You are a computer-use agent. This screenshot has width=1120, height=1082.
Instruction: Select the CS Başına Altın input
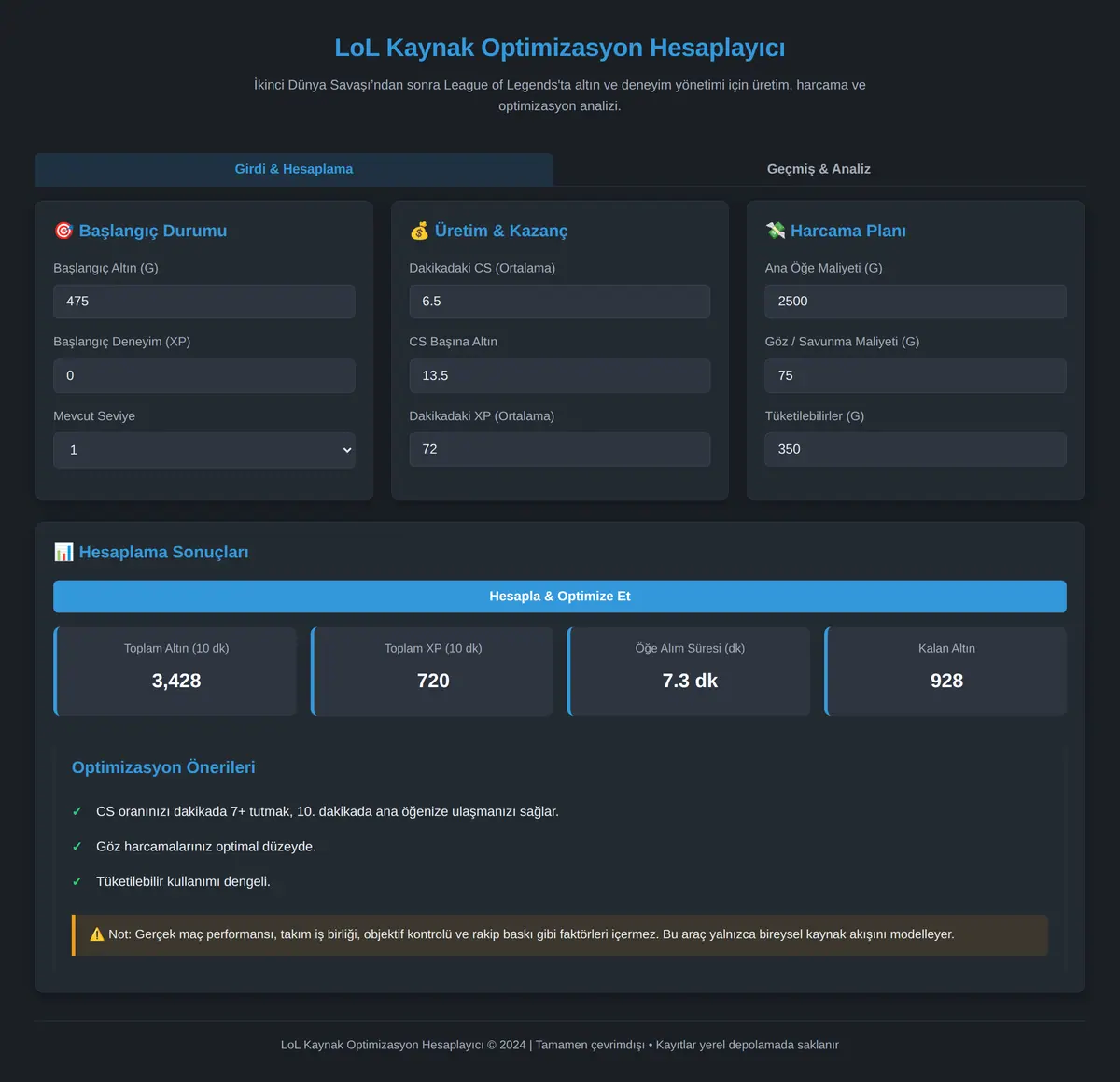point(560,375)
